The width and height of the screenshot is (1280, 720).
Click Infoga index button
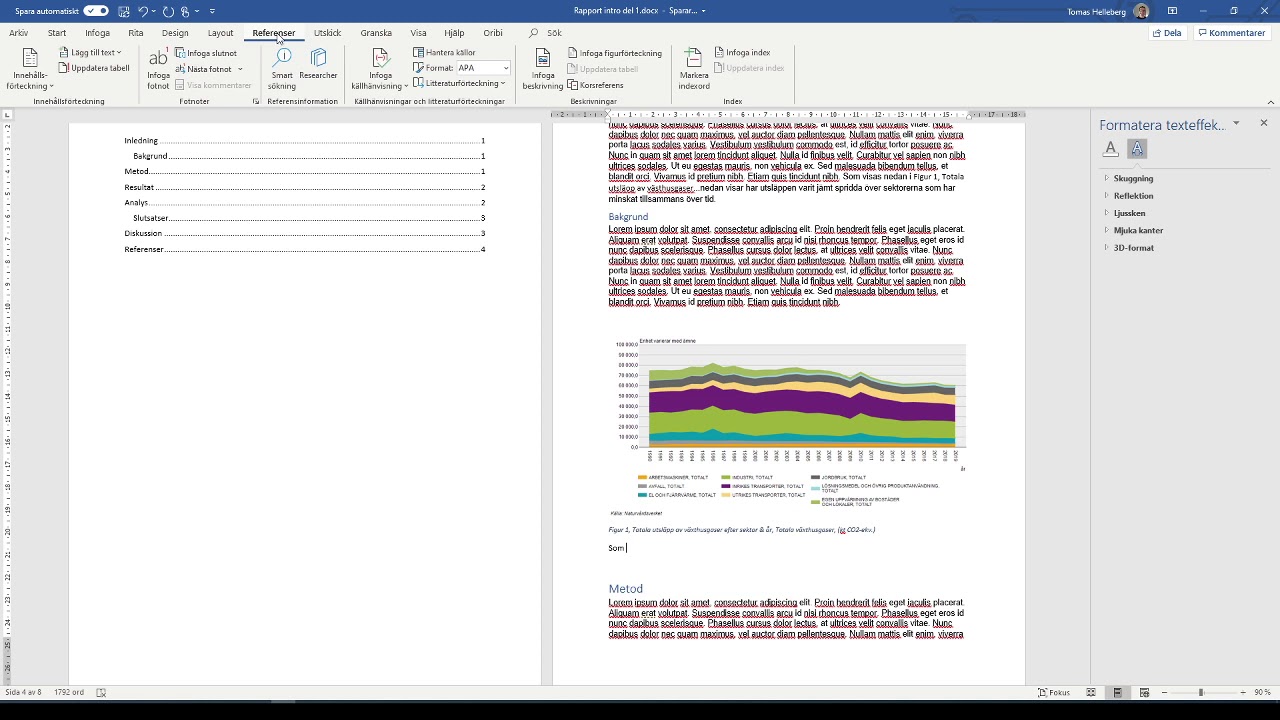pyautogui.click(x=742, y=52)
